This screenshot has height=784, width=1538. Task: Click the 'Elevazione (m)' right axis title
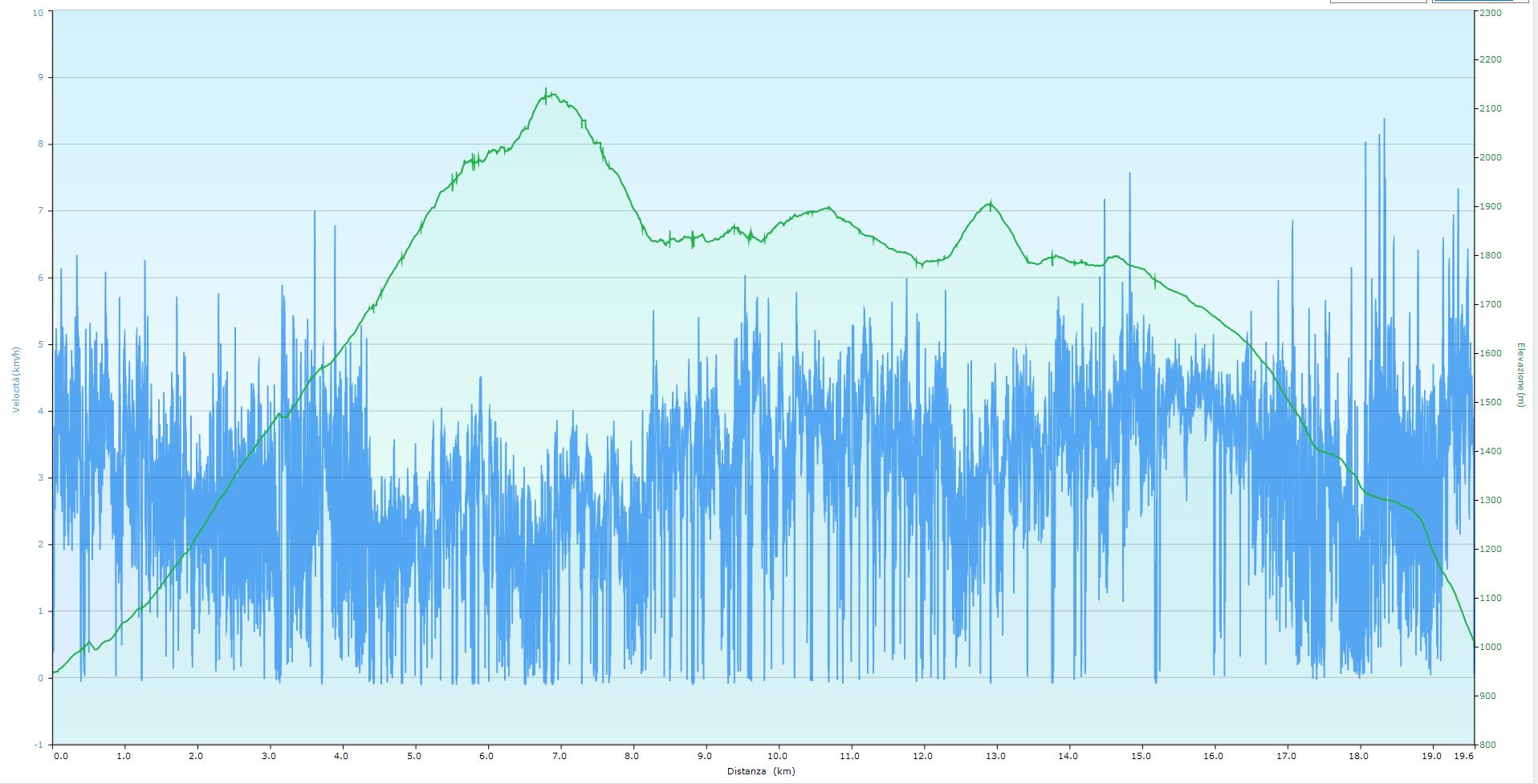(1520, 375)
